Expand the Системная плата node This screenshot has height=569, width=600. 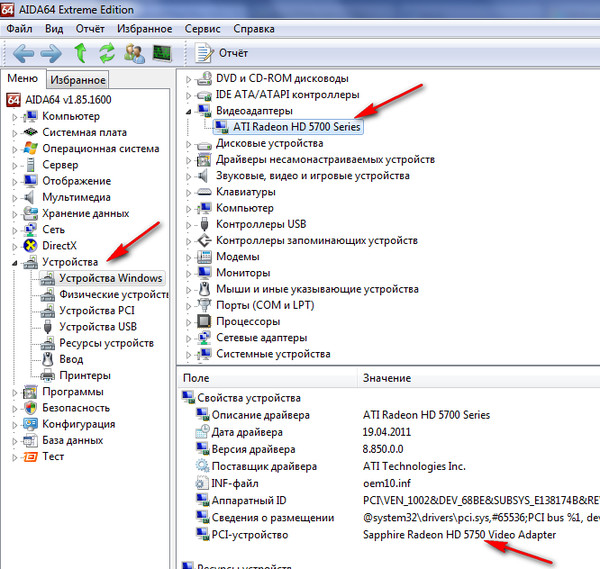(15, 133)
